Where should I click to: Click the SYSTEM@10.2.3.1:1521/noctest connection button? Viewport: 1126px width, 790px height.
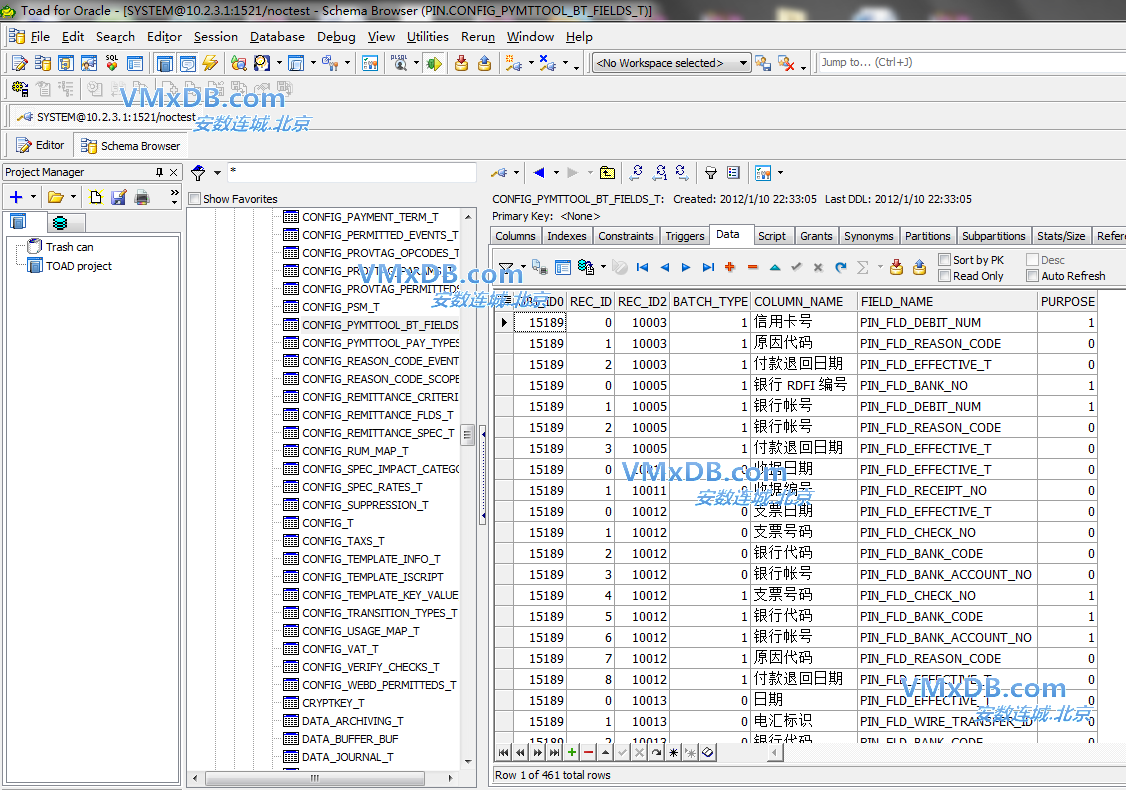[106, 117]
